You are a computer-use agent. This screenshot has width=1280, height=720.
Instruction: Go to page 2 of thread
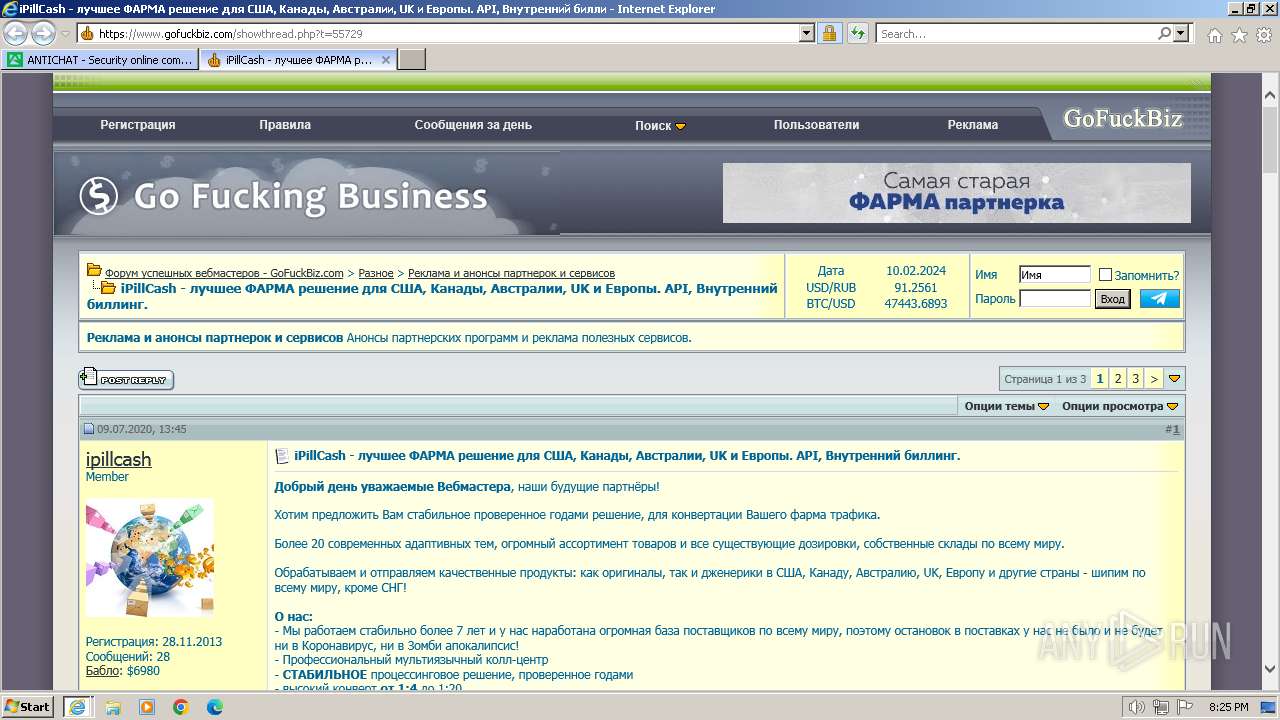coord(1118,379)
